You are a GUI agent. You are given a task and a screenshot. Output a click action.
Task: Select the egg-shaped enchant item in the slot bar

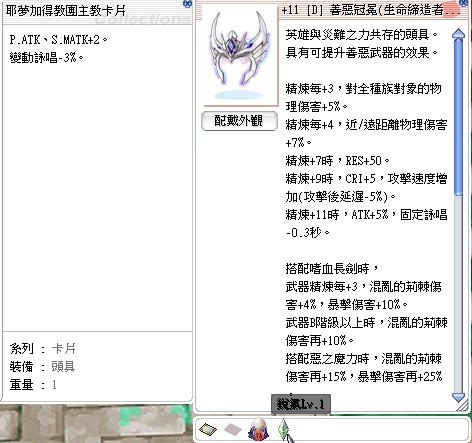[258, 429]
